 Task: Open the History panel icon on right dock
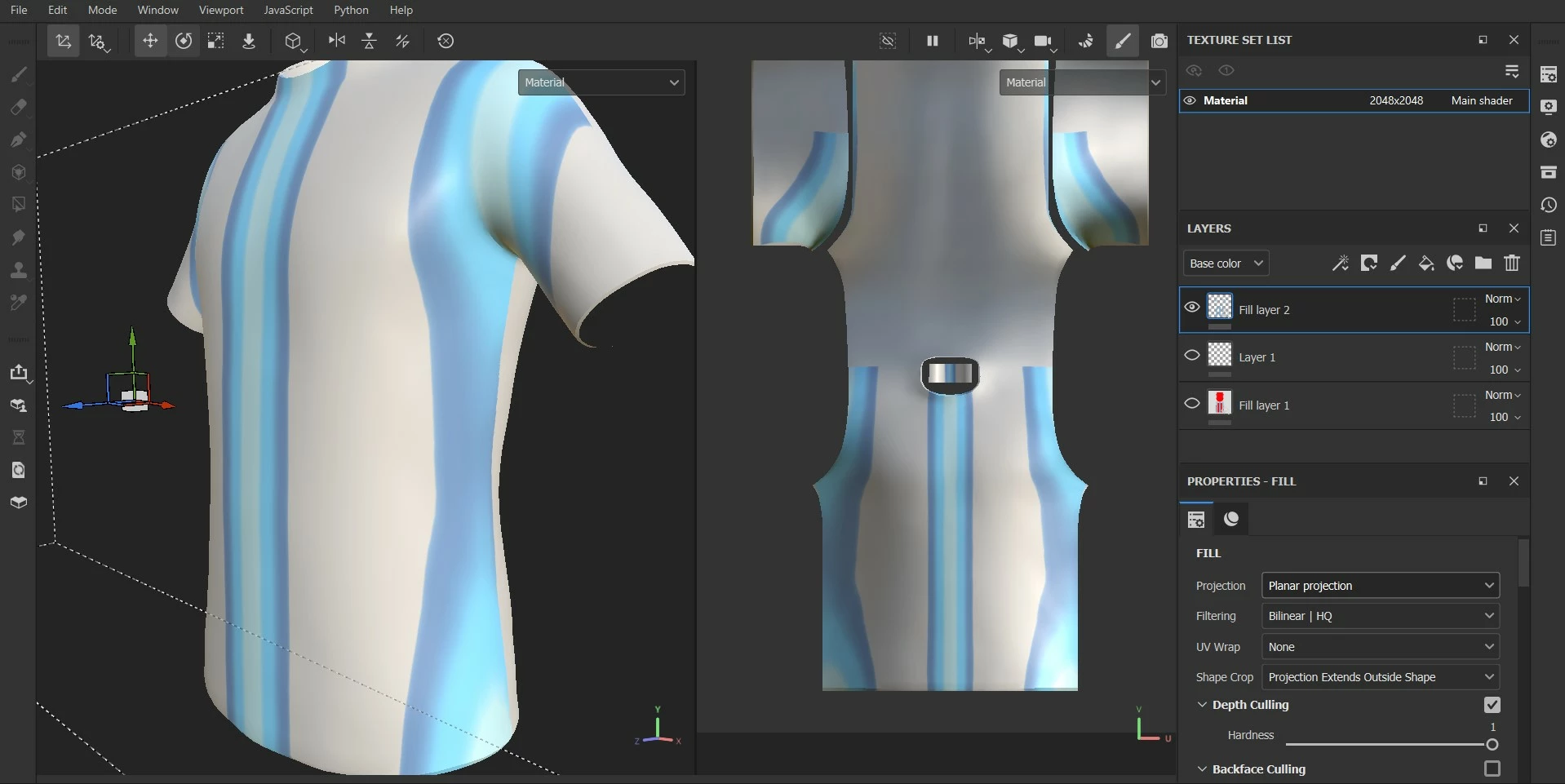(x=1549, y=205)
